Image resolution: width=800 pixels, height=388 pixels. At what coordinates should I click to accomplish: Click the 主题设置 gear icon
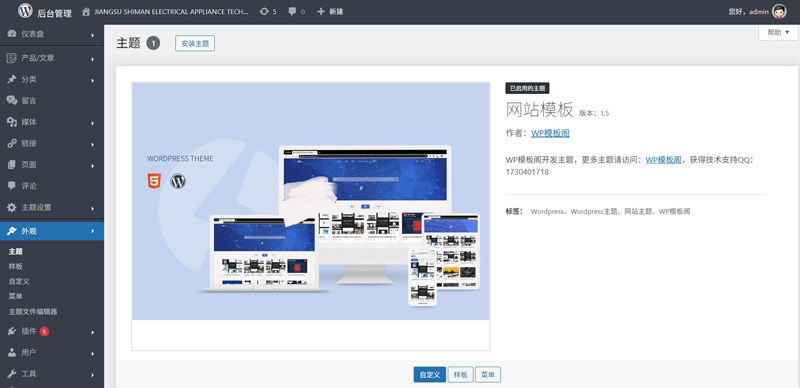(x=12, y=208)
